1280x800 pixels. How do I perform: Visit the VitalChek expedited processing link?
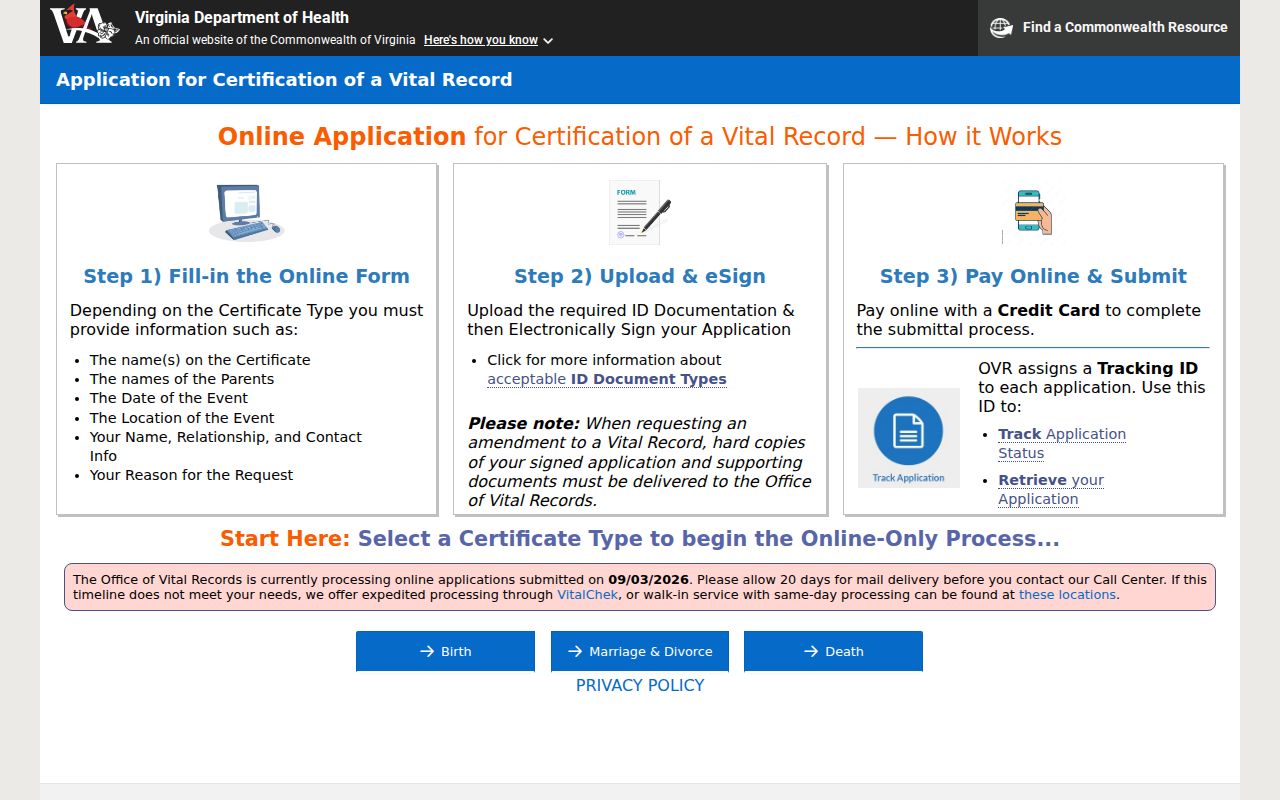[x=587, y=594]
